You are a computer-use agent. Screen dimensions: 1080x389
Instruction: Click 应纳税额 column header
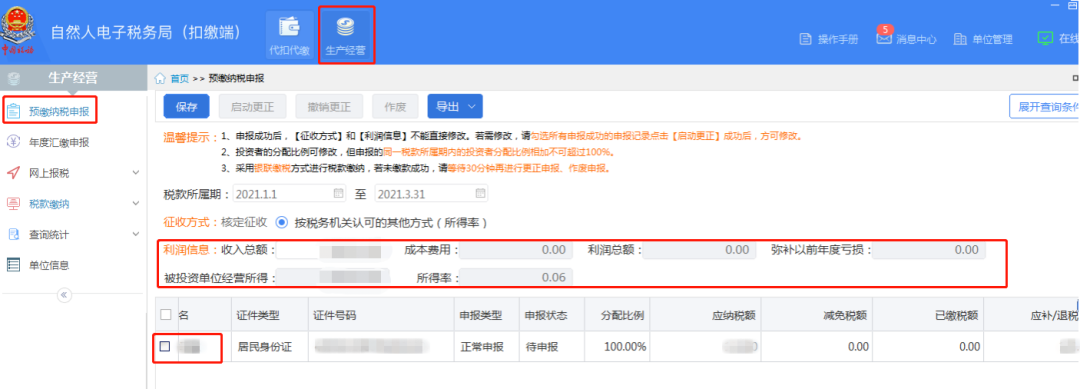coord(735,315)
